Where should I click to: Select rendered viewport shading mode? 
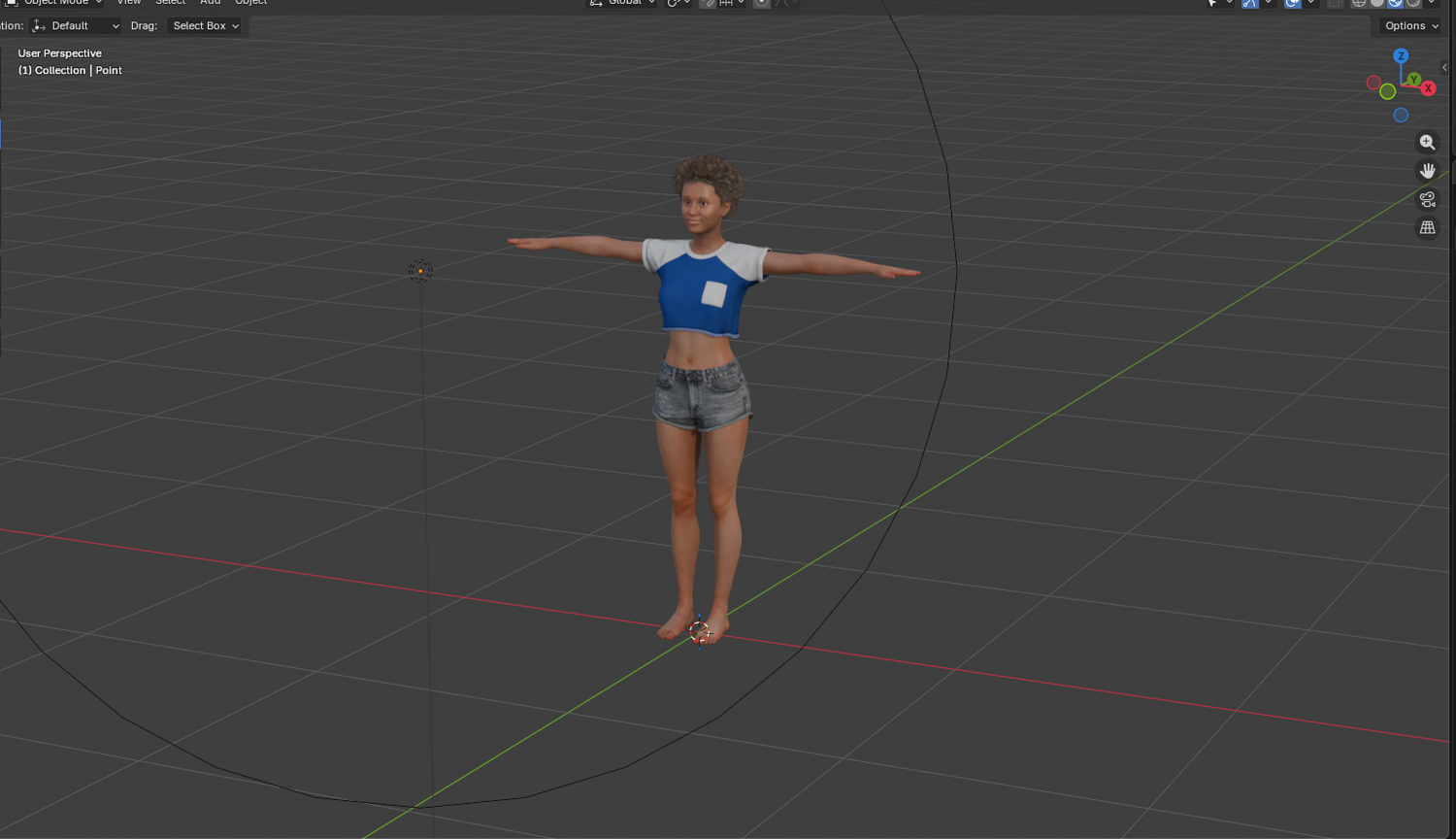1413,3
